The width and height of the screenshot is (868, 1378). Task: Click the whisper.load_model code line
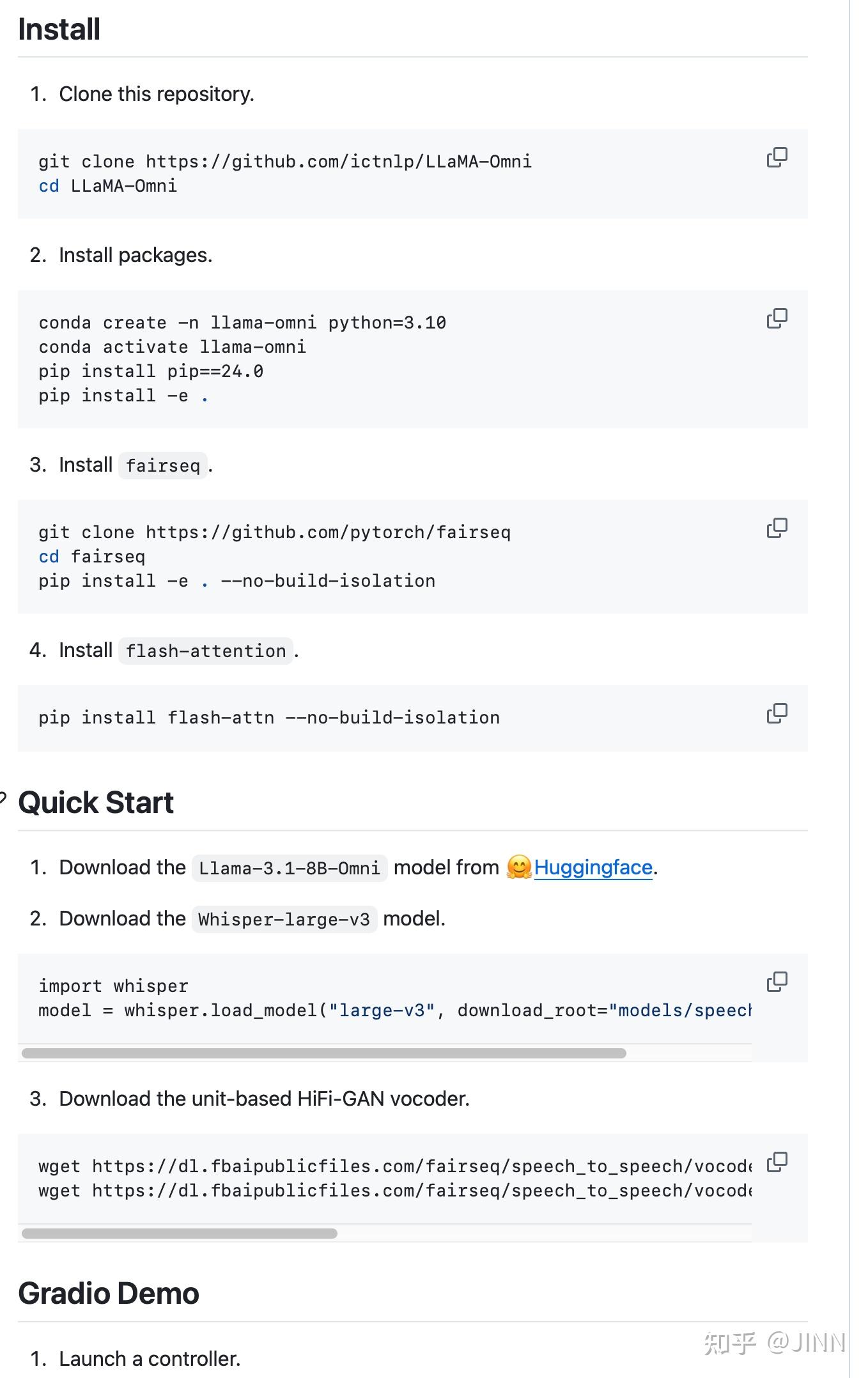(384, 1010)
